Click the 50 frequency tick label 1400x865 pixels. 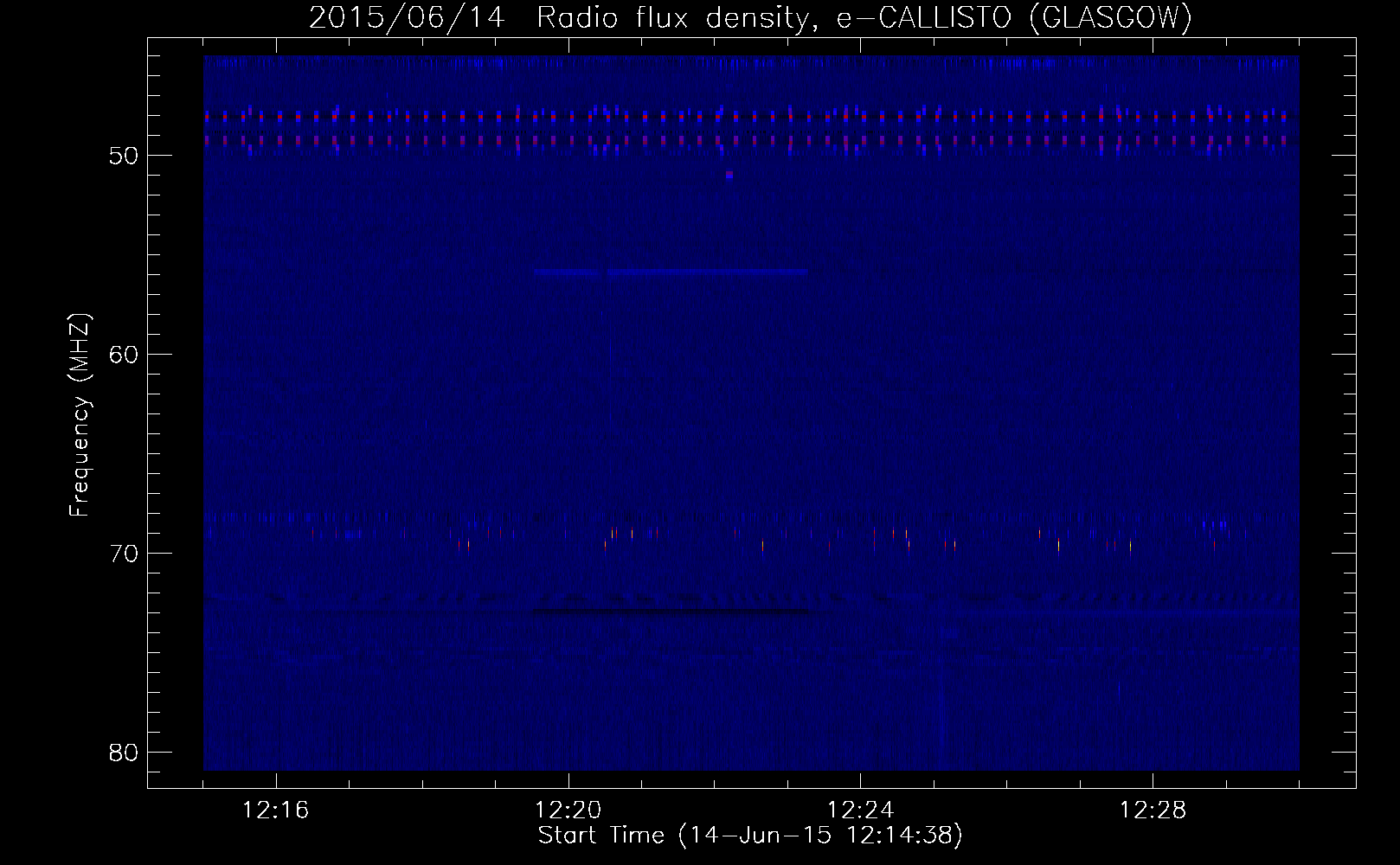(x=124, y=157)
